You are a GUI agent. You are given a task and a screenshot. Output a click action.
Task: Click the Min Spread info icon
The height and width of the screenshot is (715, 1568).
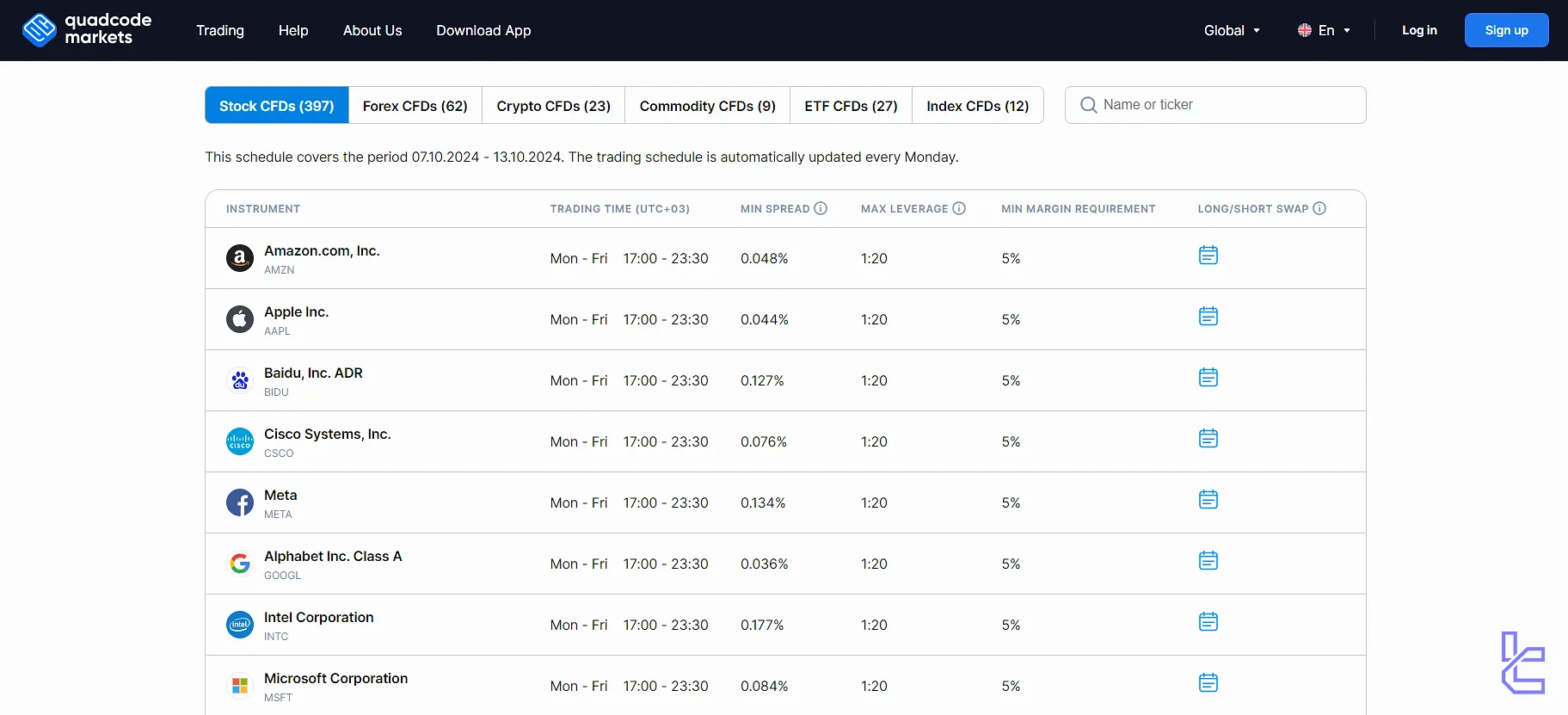(821, 208)
